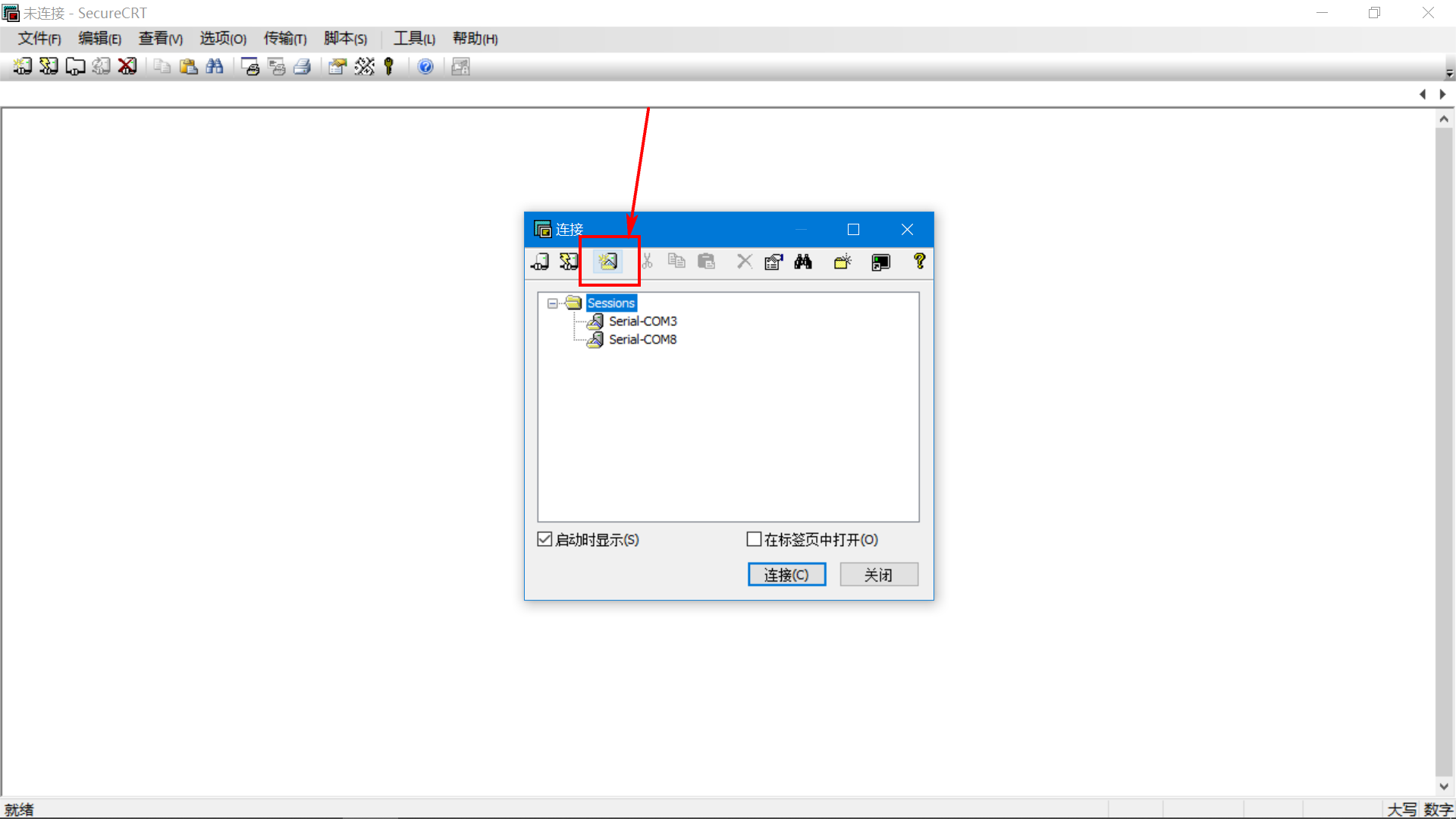Click the vertical scrollbar down arrow
The image size is (1456, 819).
(x=1444, y=787)
